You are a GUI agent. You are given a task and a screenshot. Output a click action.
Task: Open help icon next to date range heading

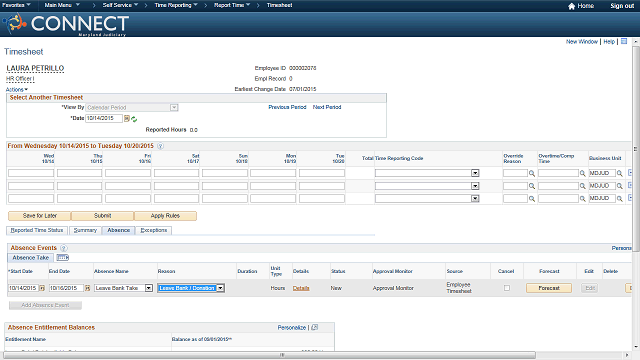[x=160, y=146]
